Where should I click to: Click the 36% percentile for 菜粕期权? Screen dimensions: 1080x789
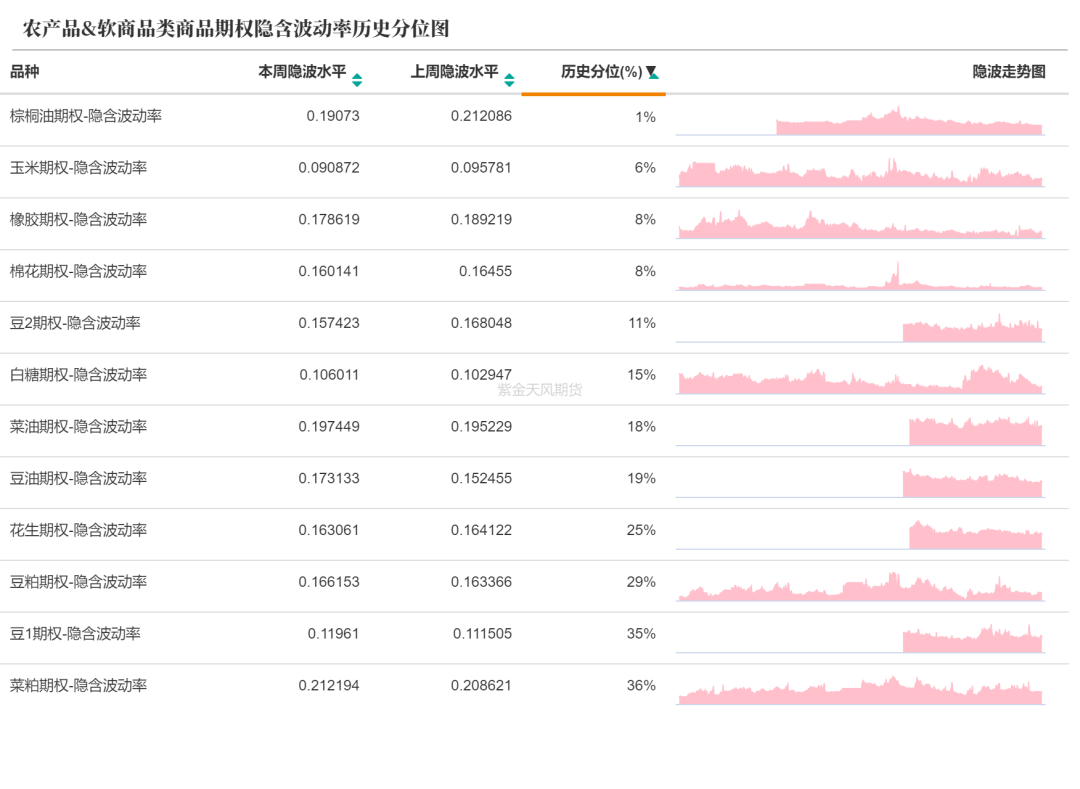pos(641,685)
